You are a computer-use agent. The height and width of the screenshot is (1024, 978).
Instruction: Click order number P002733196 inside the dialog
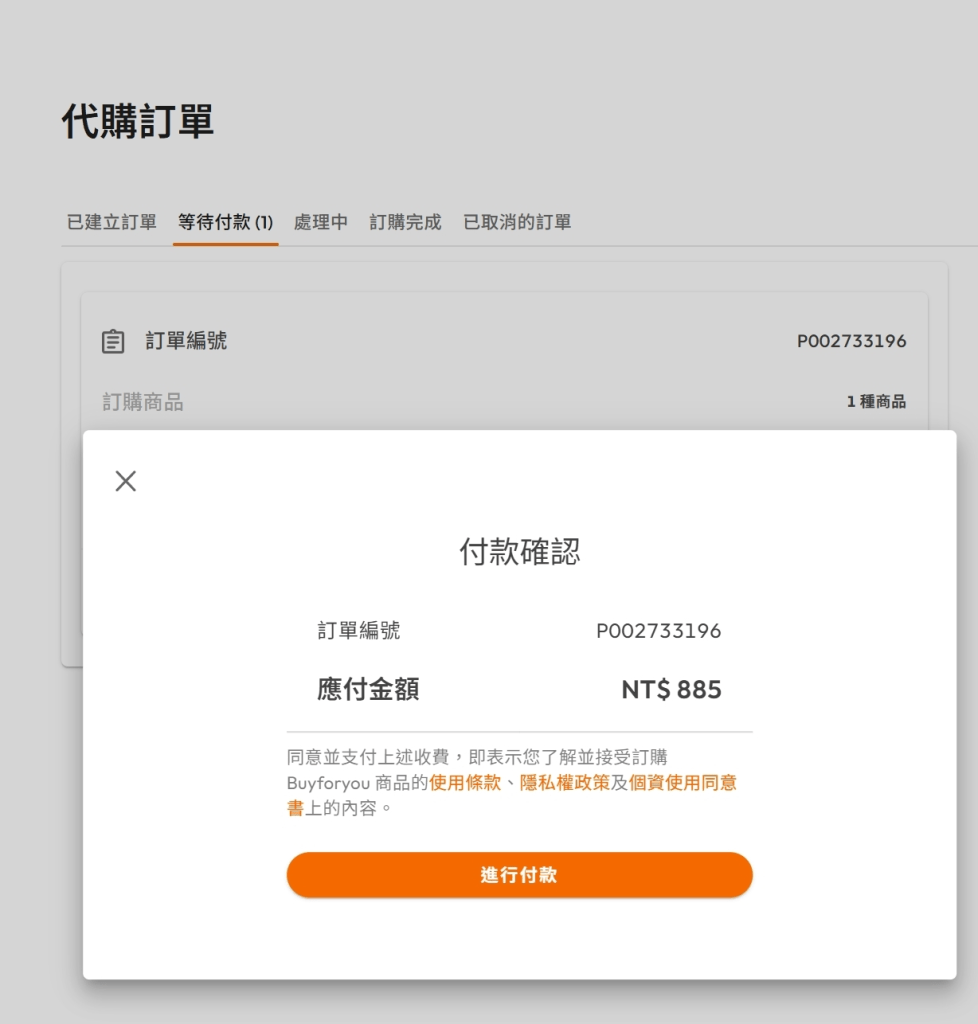coord(658,631)
